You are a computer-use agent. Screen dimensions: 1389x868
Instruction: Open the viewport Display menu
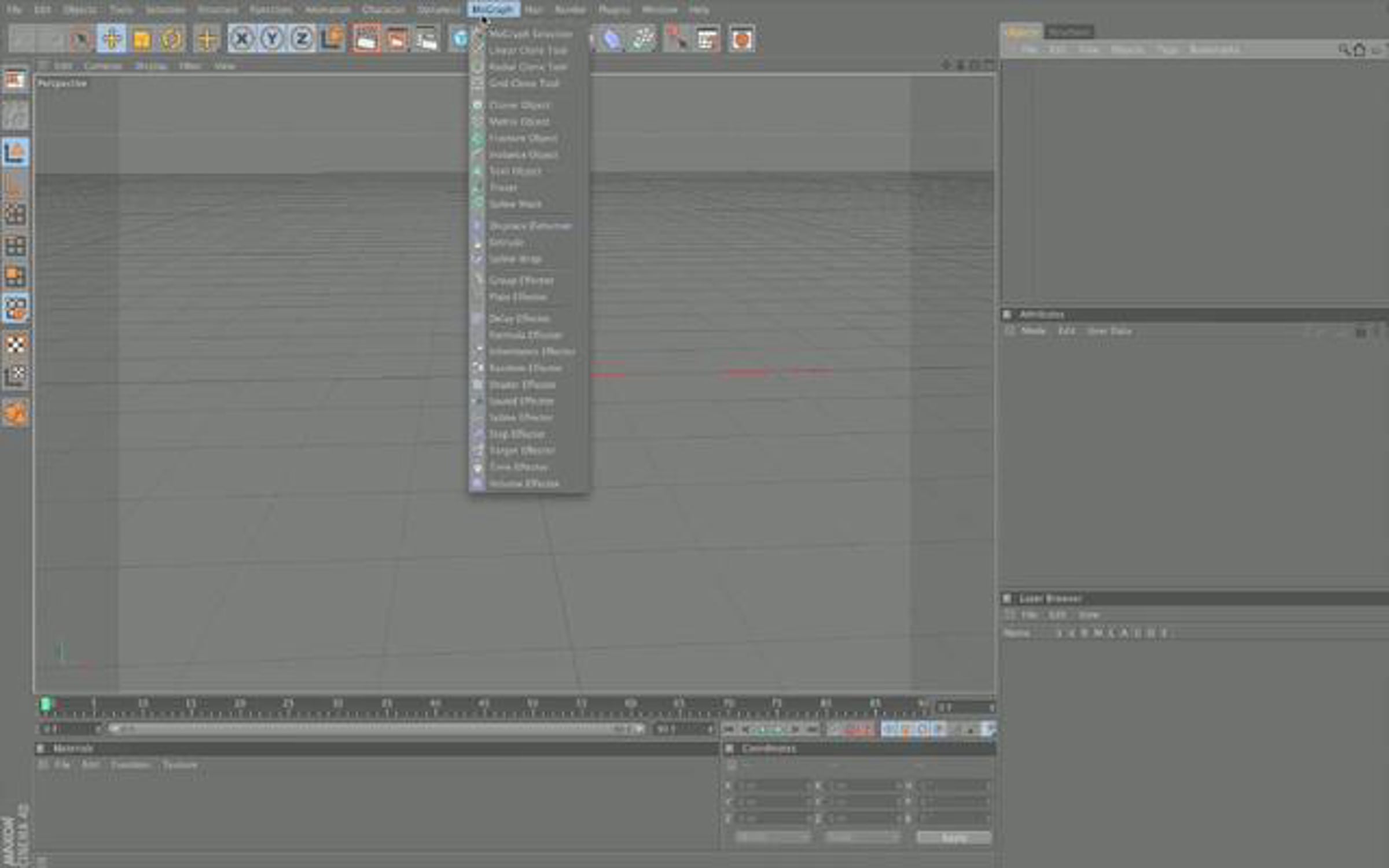[x=150, y=66]
